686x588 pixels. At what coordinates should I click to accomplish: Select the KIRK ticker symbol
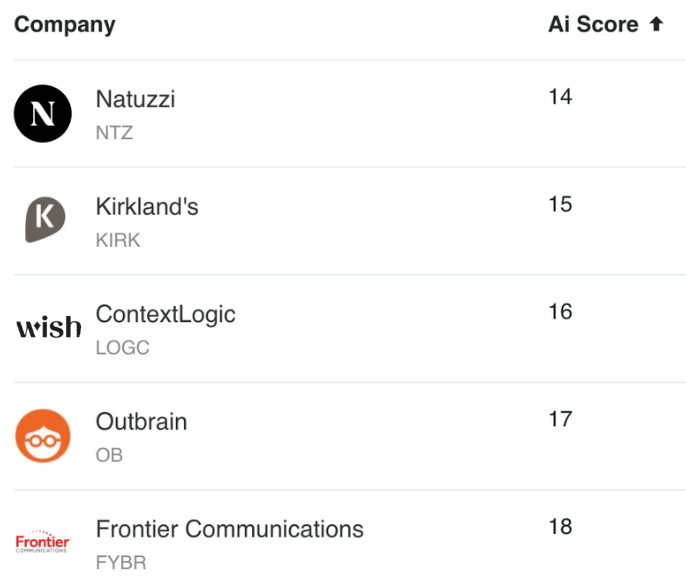point(118,240)
